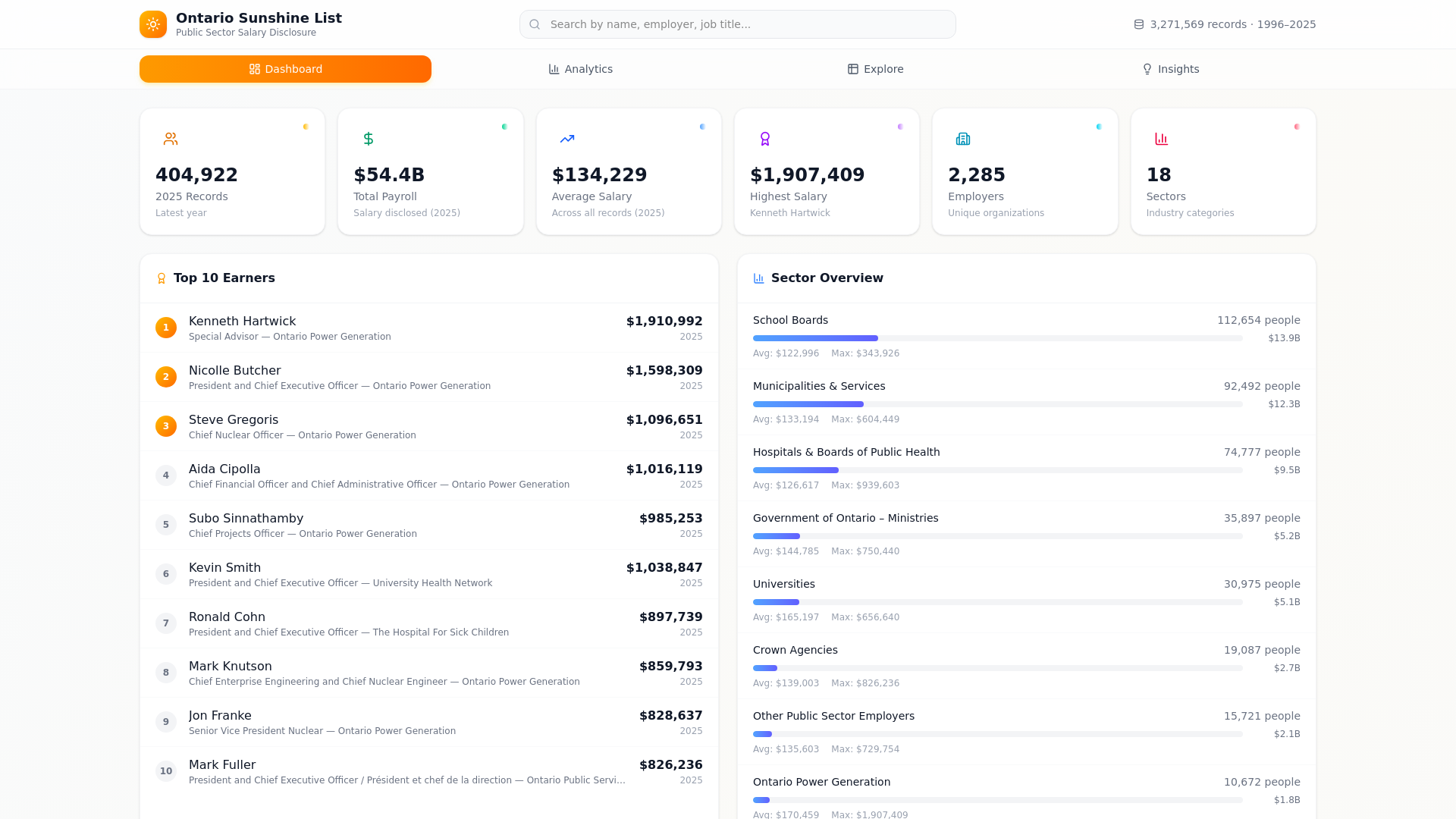Viewport: 1456px width, 819px height.
Task: Click the dollar sign Total Payroll icon
Action: click(369, 139)
